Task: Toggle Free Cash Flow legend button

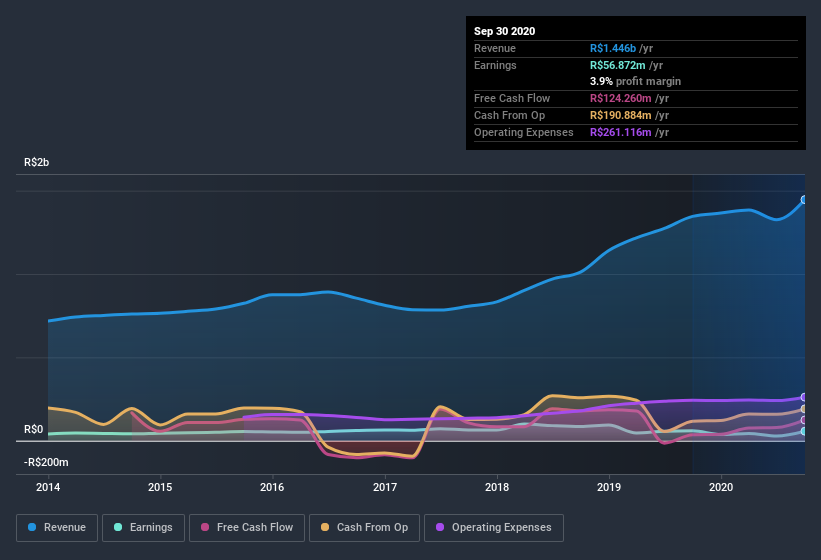Action: 247,528
